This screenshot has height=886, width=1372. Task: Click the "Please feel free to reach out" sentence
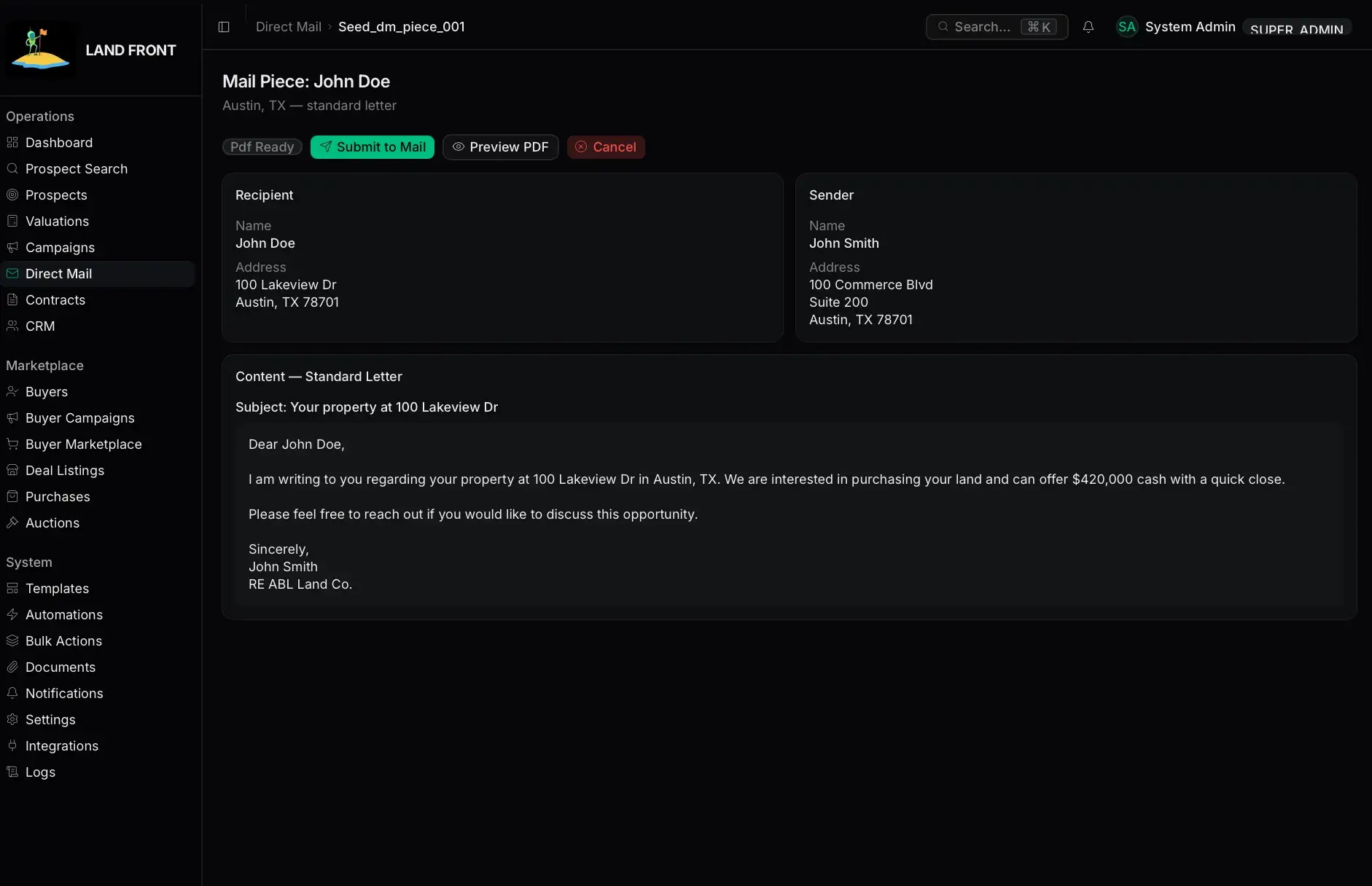point(473,514)
